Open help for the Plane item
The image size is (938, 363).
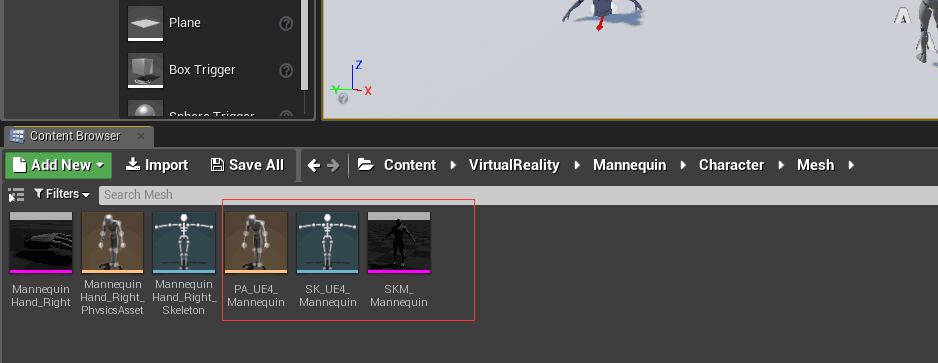tap(286, 23)
